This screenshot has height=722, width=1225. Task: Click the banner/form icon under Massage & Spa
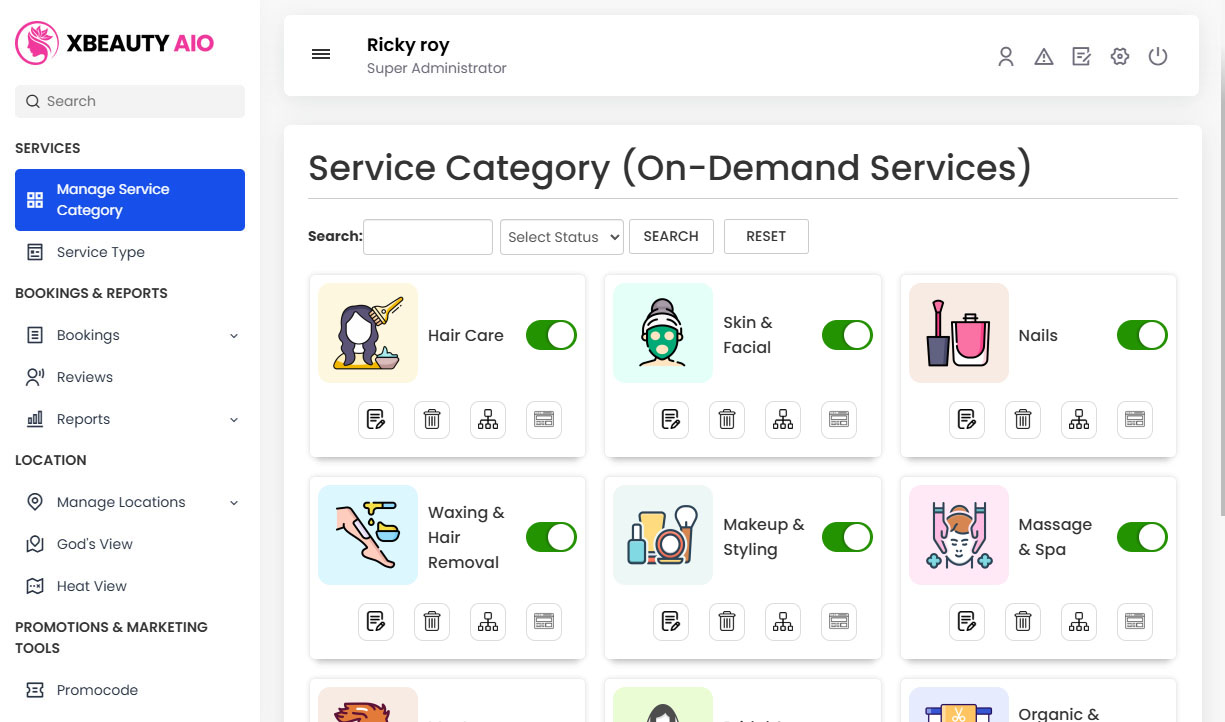(1134, 621)
